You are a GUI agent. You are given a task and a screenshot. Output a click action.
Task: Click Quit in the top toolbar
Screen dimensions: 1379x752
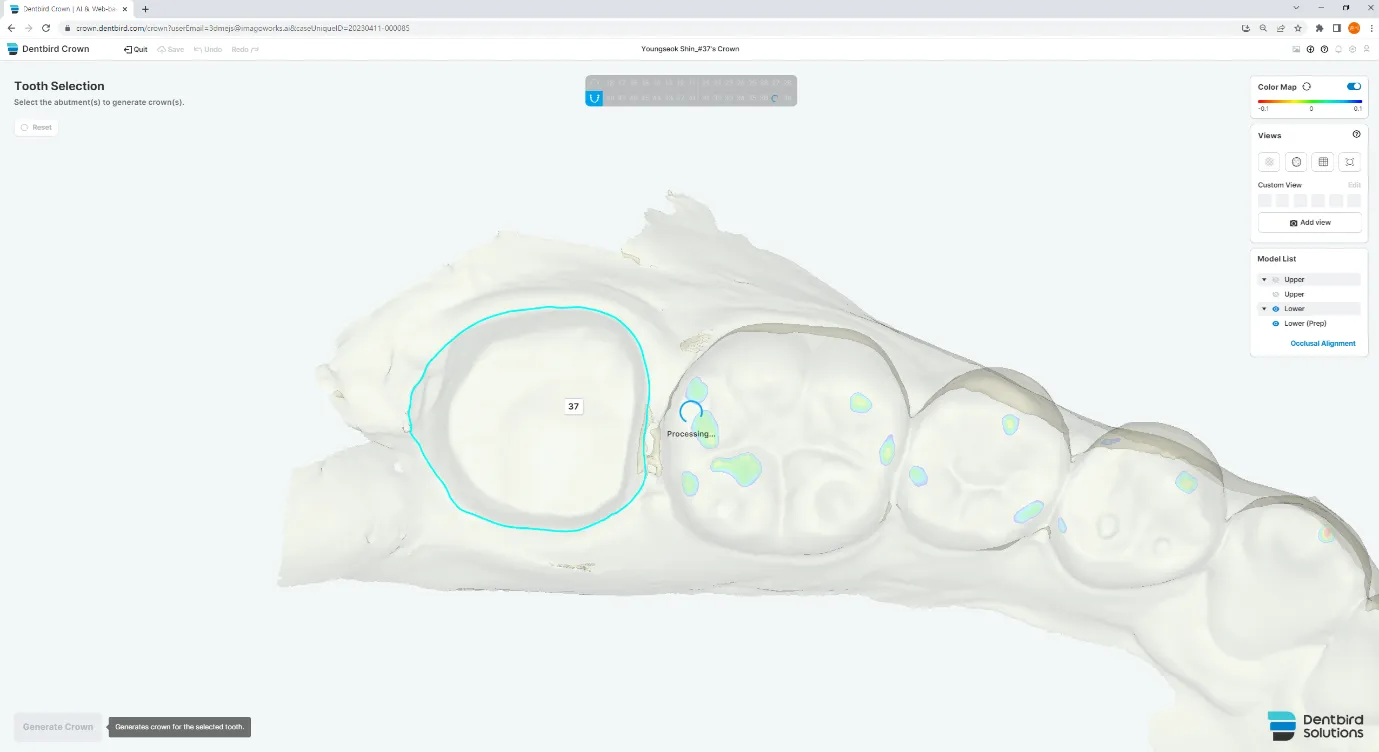click(x=136, y=49)
